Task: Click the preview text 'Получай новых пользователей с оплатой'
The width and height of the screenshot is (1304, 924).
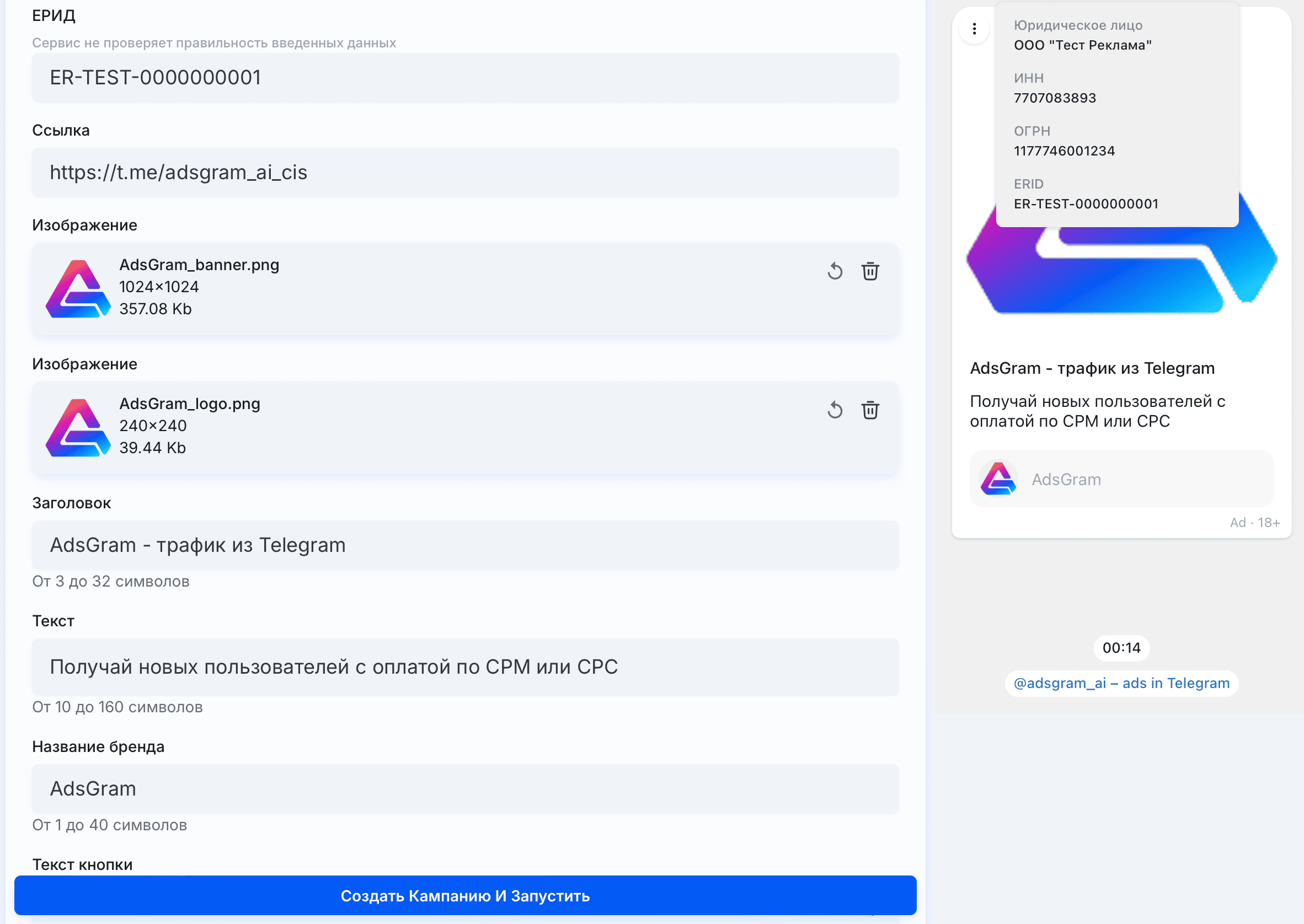Action: (x=1097, y=411)
